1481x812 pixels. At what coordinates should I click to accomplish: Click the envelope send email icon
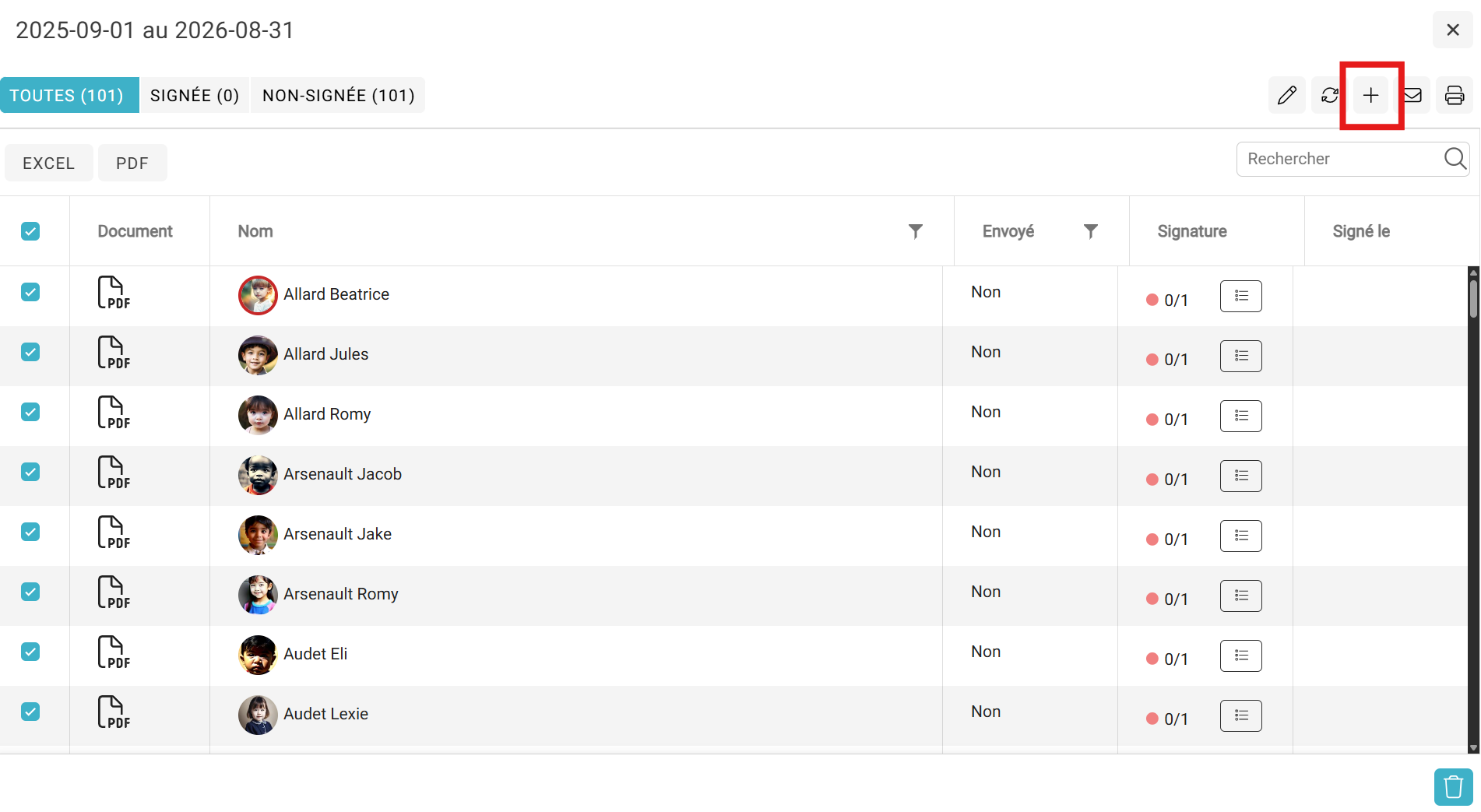(1413, 96)
